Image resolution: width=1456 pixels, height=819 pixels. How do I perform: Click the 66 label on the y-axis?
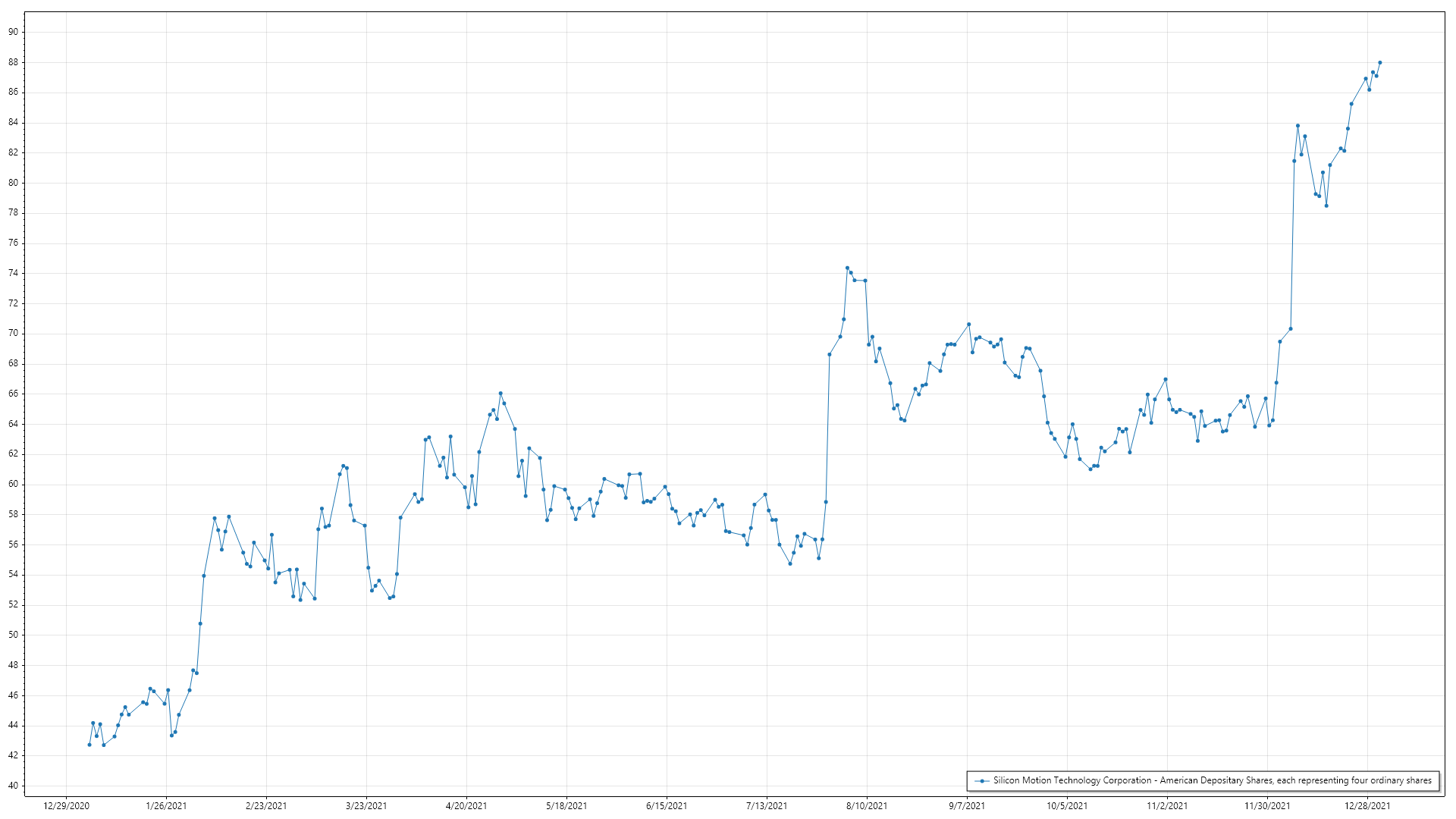(x=14, y=394)
